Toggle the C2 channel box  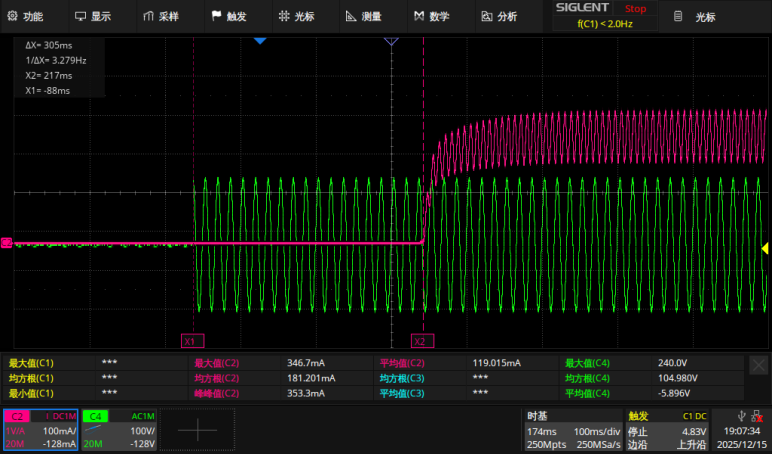[41, 429]
